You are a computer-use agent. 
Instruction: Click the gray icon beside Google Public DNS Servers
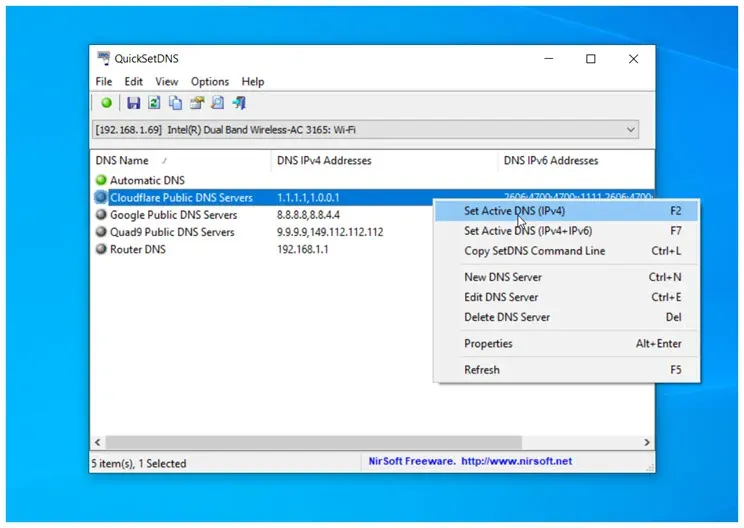pos(101,214)
